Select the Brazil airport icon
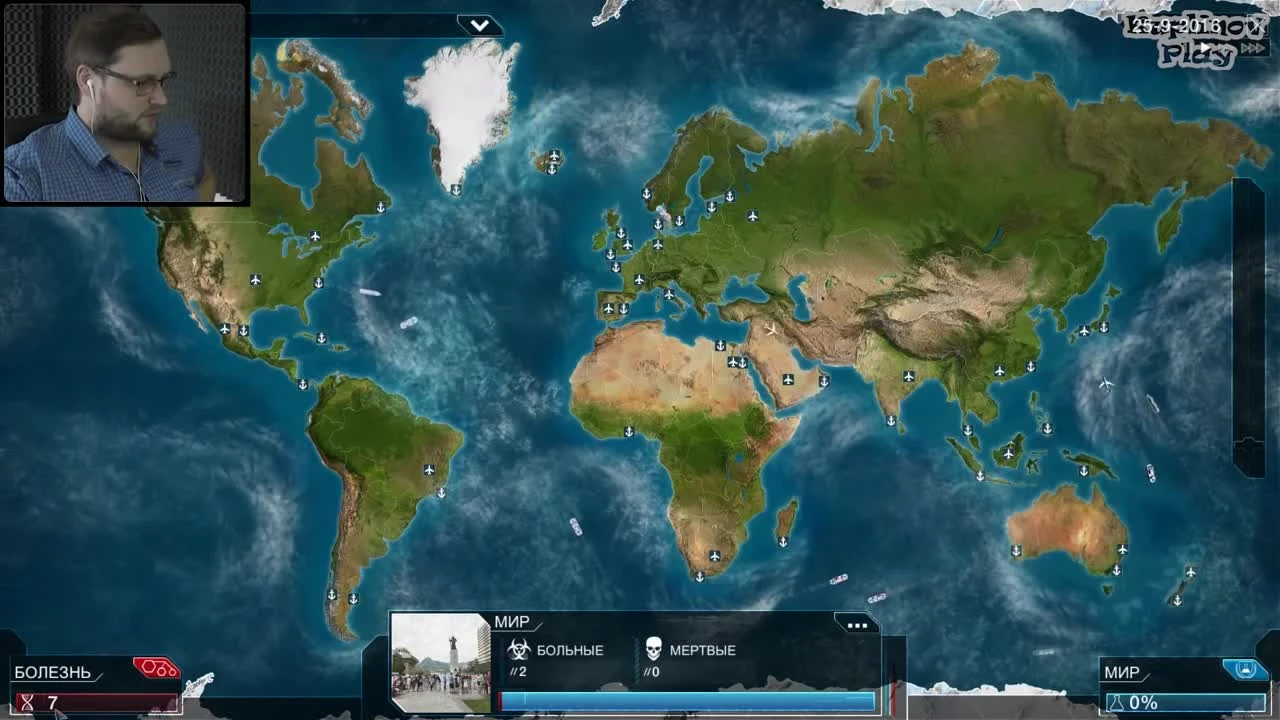This screenshot has width=1280, height=720. [429, 470]
